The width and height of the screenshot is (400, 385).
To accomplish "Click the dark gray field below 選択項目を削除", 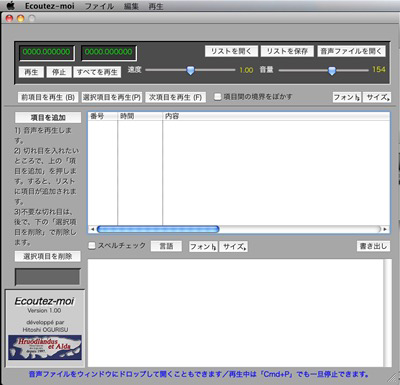I will click(48, 277).
